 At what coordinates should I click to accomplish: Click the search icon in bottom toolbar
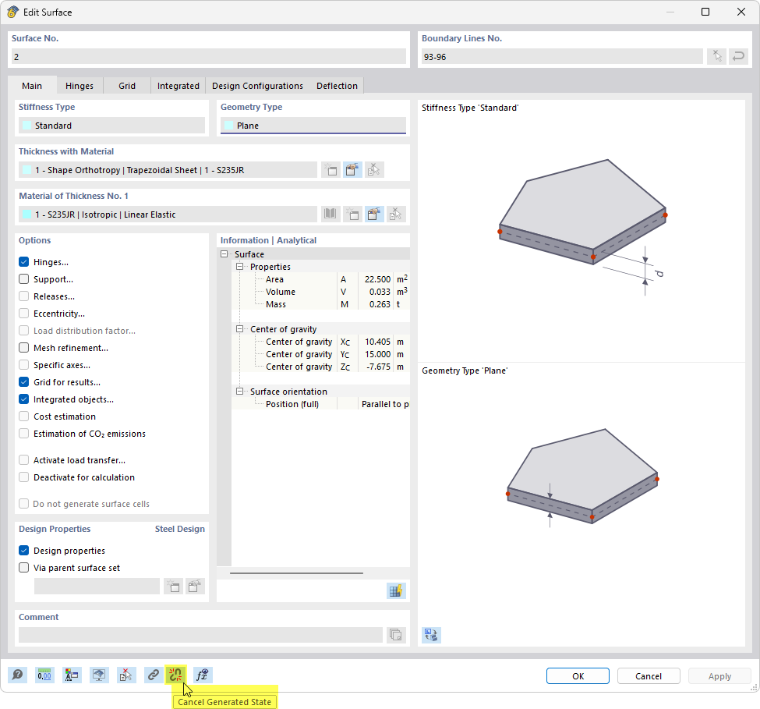17,675
